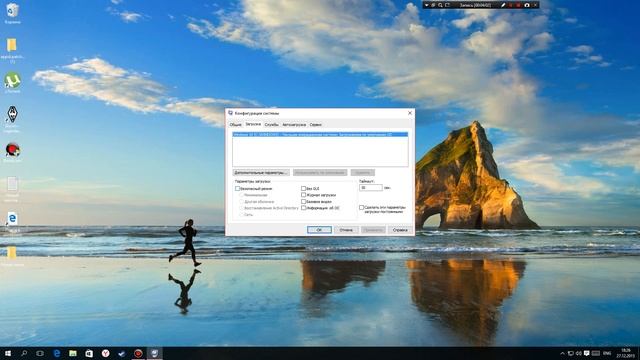Check make boot settings permanent option
640x360 pixels.
361,207
